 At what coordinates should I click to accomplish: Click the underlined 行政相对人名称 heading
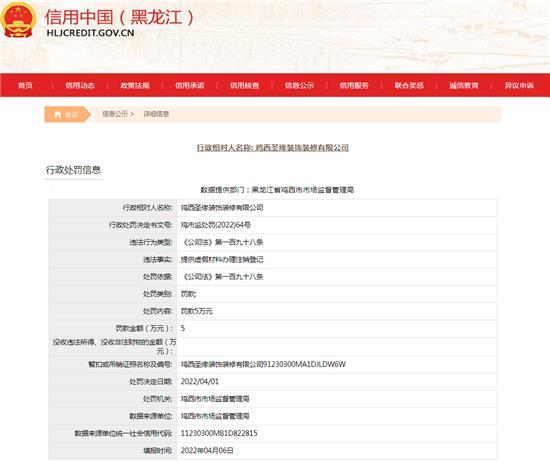point(273,148)
